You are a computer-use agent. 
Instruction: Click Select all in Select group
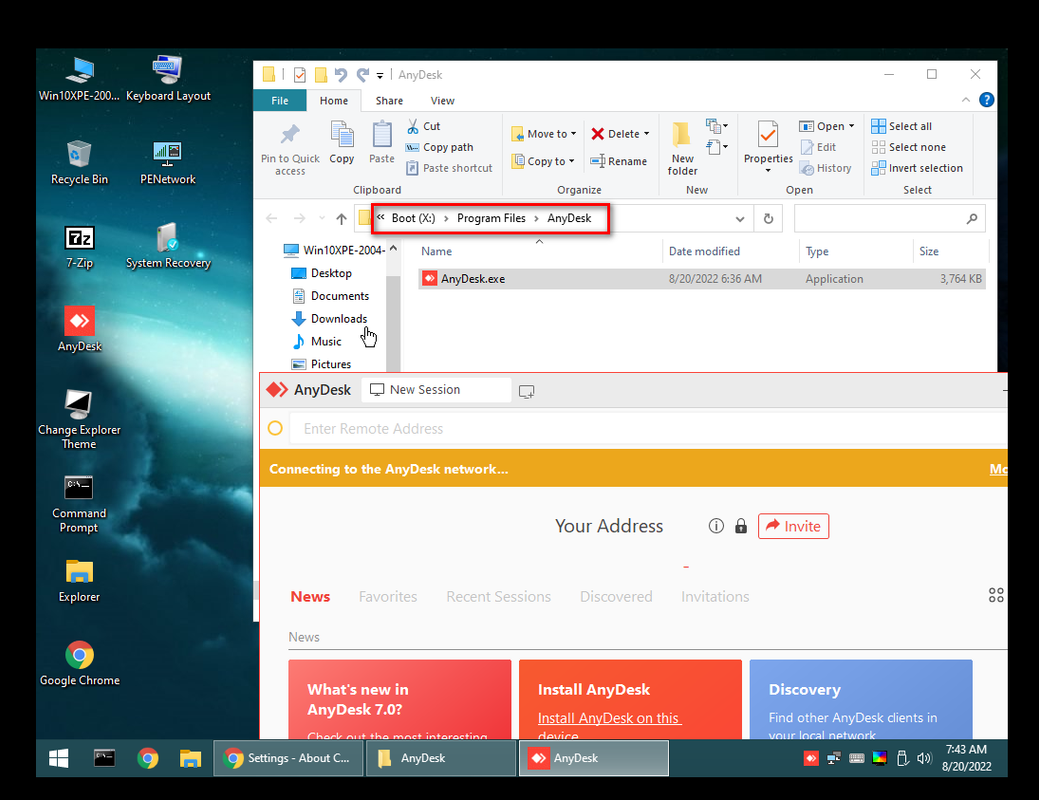tap(902, 126)
